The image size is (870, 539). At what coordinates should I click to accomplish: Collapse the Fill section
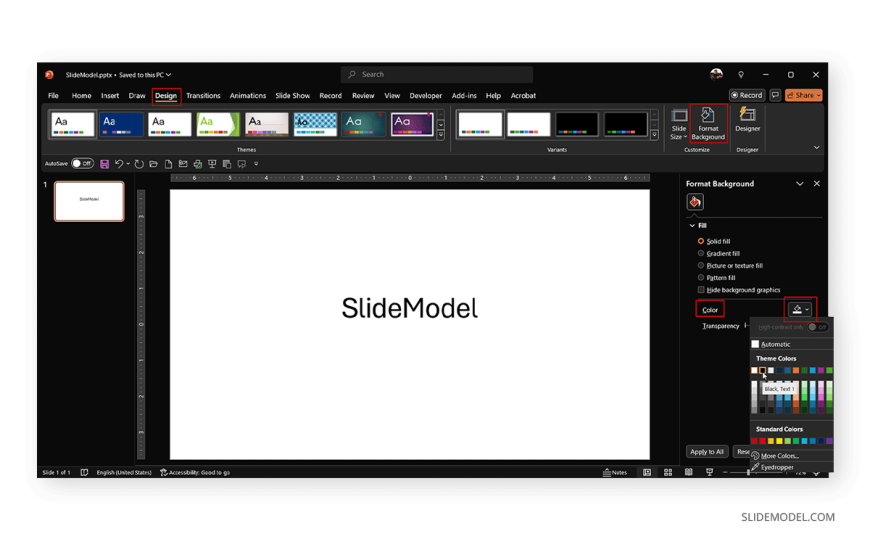coord(692,225)
